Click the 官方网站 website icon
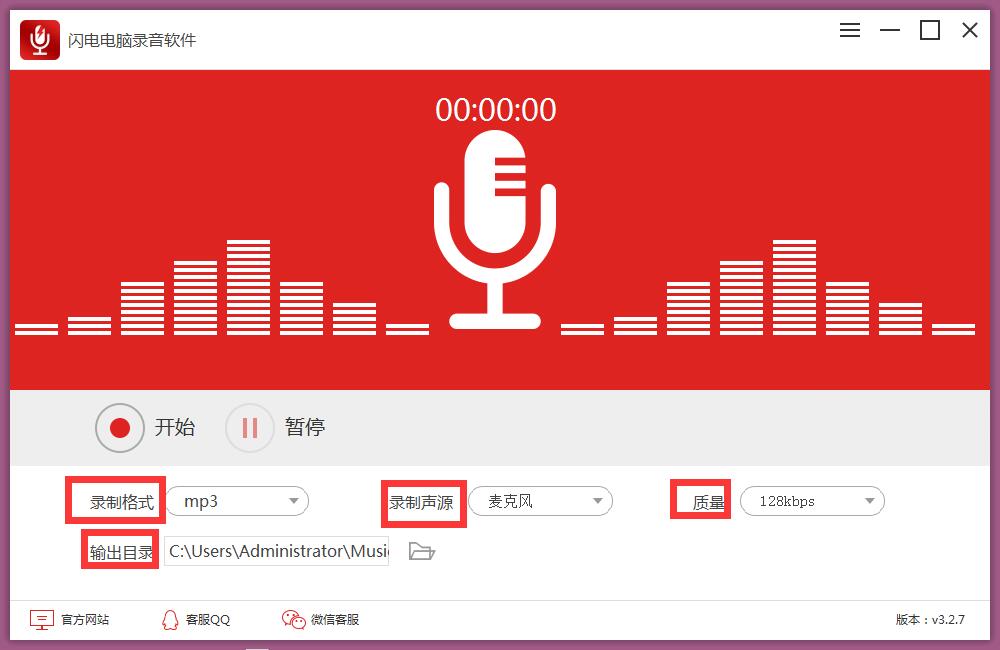The height and width of the screenshot is (650, 1000). [x=41, y=619]
